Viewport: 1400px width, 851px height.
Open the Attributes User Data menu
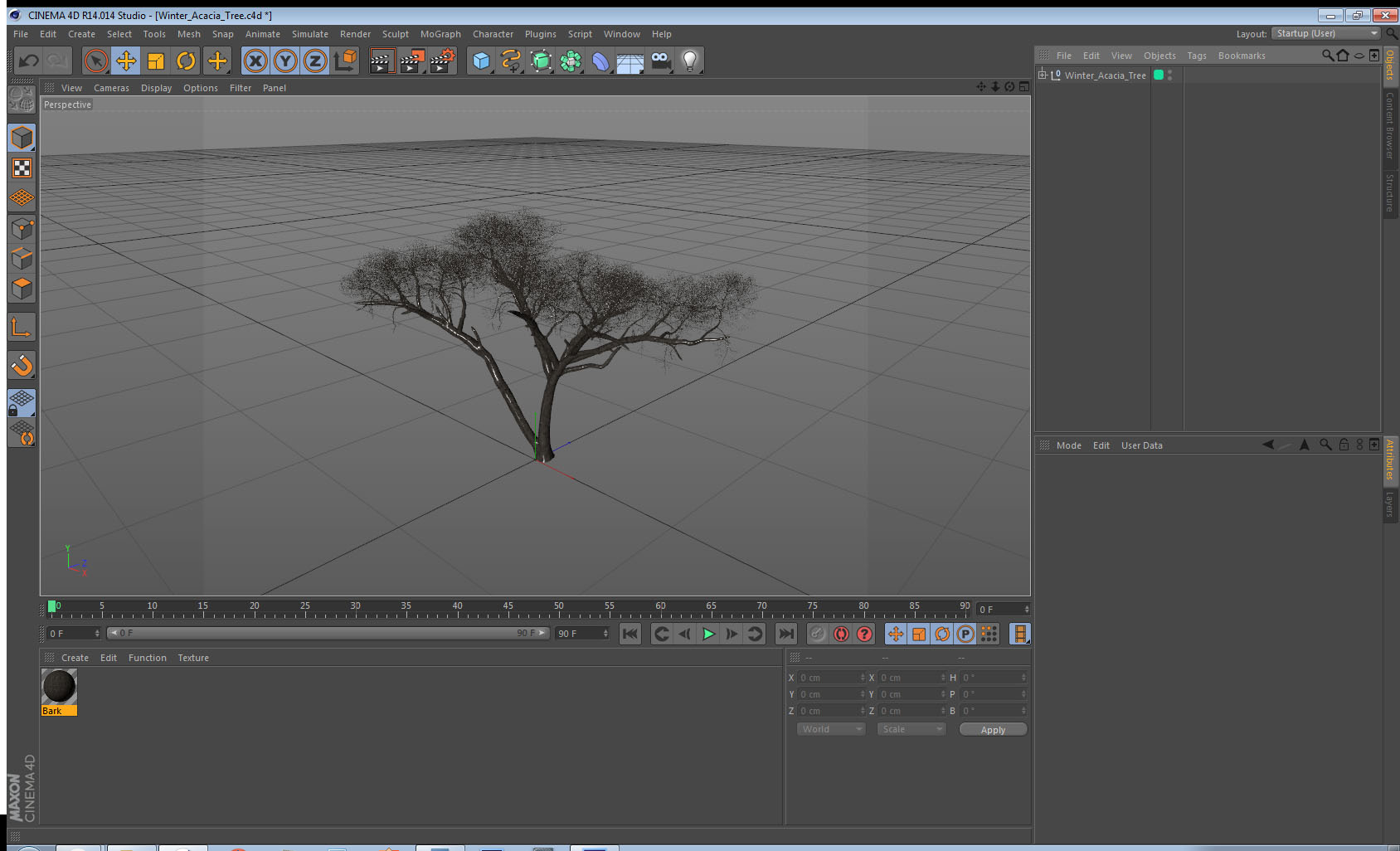(1141, 445)
